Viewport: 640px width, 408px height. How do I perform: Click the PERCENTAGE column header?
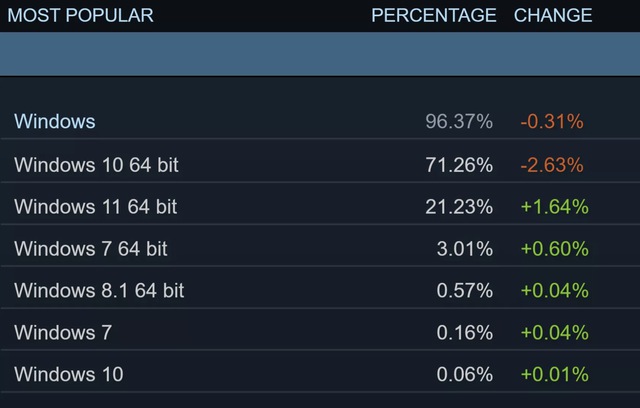(433, 15)
